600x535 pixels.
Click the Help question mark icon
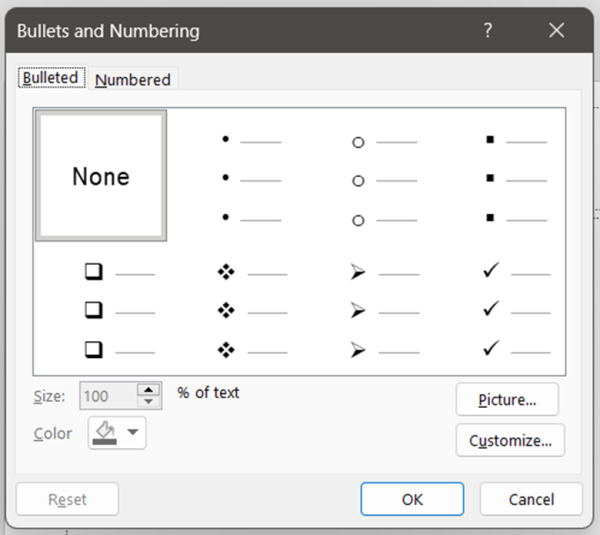488,31
